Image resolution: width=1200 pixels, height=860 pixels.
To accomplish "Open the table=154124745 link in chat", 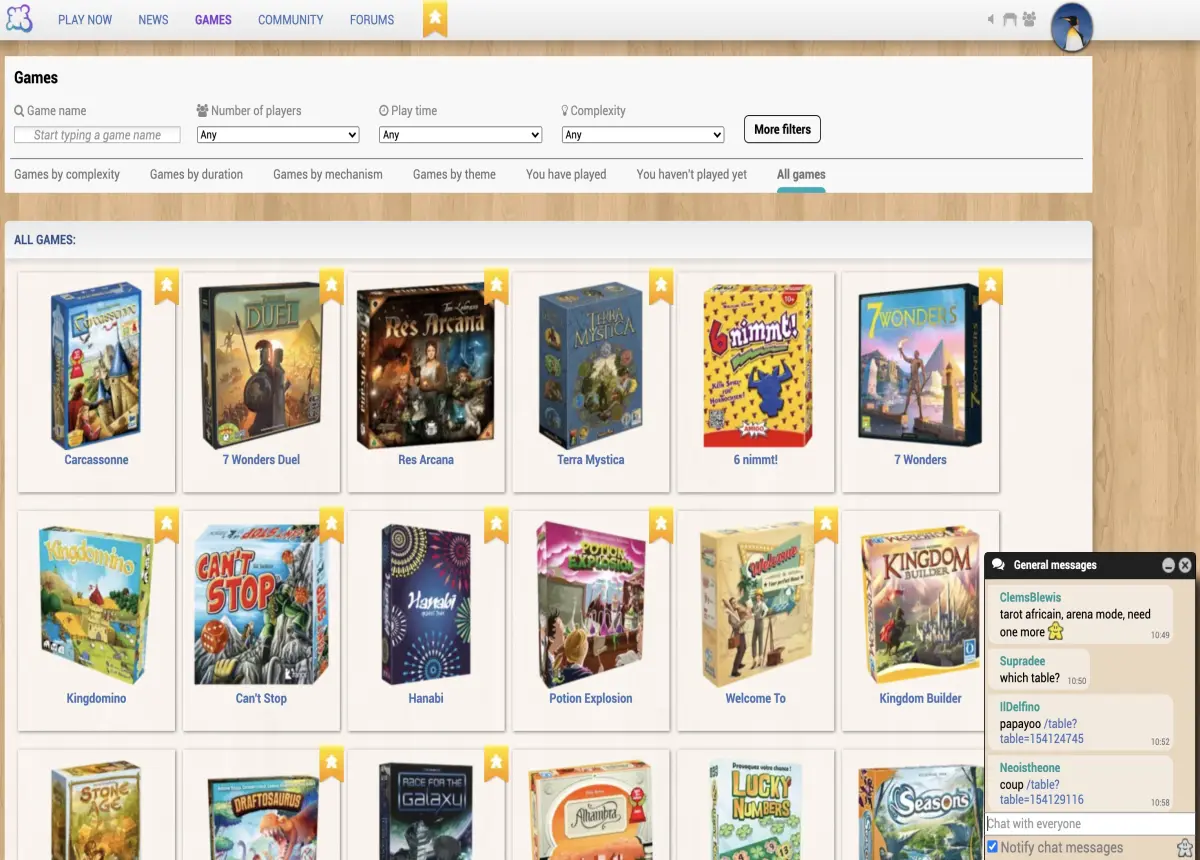I will point(1041,739).
